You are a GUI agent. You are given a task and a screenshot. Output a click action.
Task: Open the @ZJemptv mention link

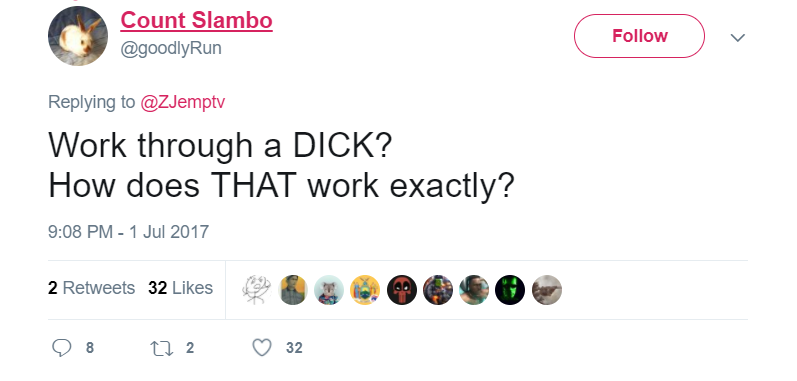click(x=182, y=102)
